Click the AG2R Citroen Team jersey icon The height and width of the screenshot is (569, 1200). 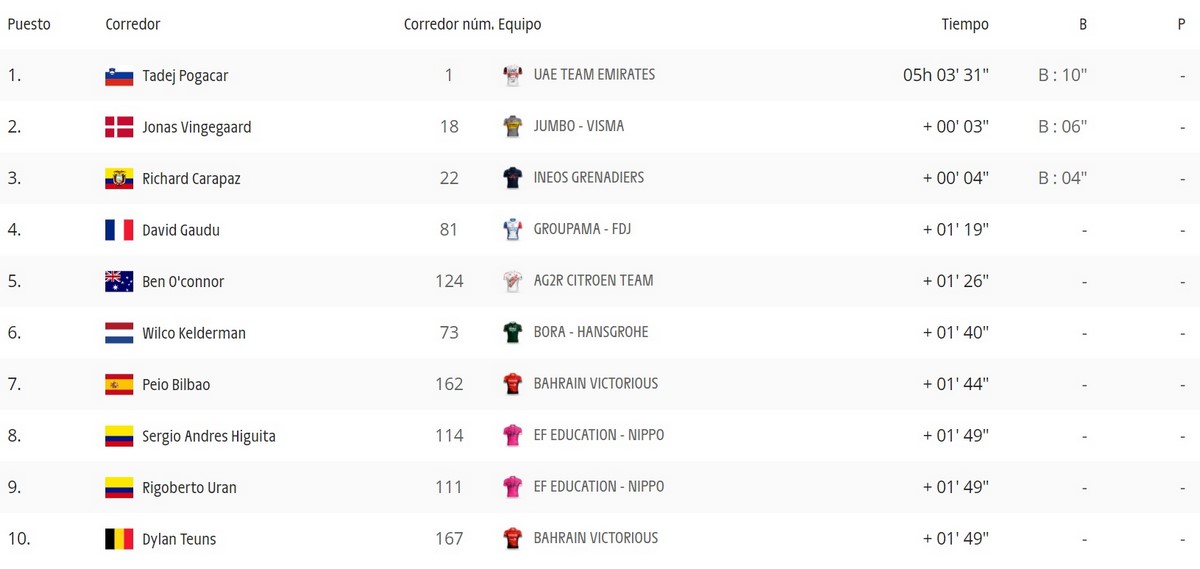click(x=512, y=281)
